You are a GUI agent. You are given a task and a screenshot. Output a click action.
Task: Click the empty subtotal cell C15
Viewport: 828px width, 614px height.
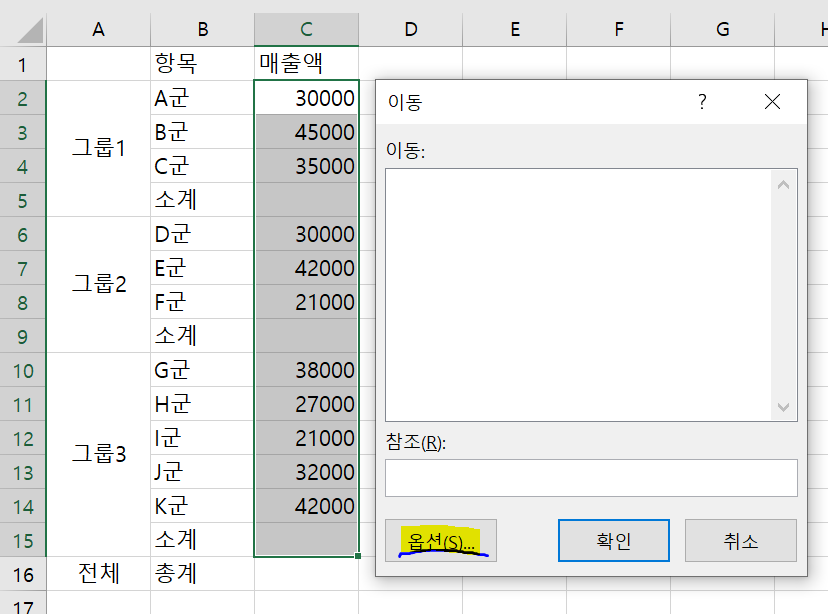click(306, 540)
